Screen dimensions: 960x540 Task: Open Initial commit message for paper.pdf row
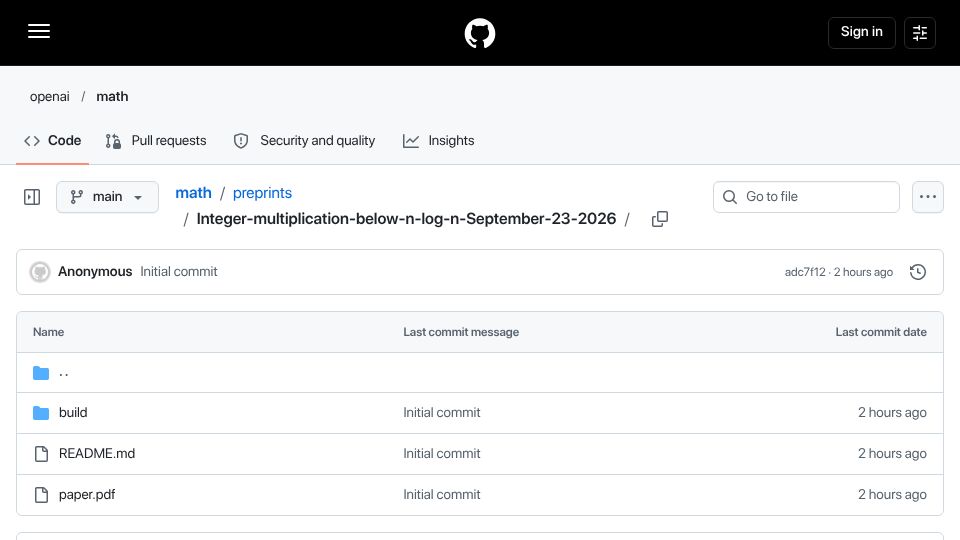click(441, 495)
